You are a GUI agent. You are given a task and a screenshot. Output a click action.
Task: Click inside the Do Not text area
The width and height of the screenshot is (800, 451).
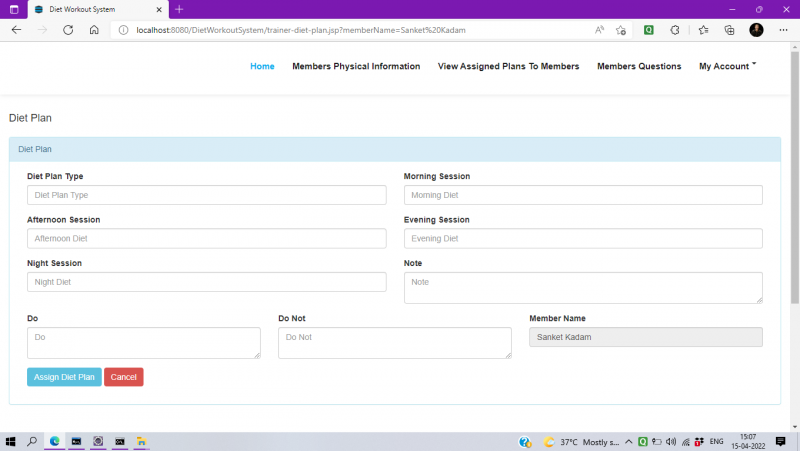pyautogui.click(x=395, y=343)
